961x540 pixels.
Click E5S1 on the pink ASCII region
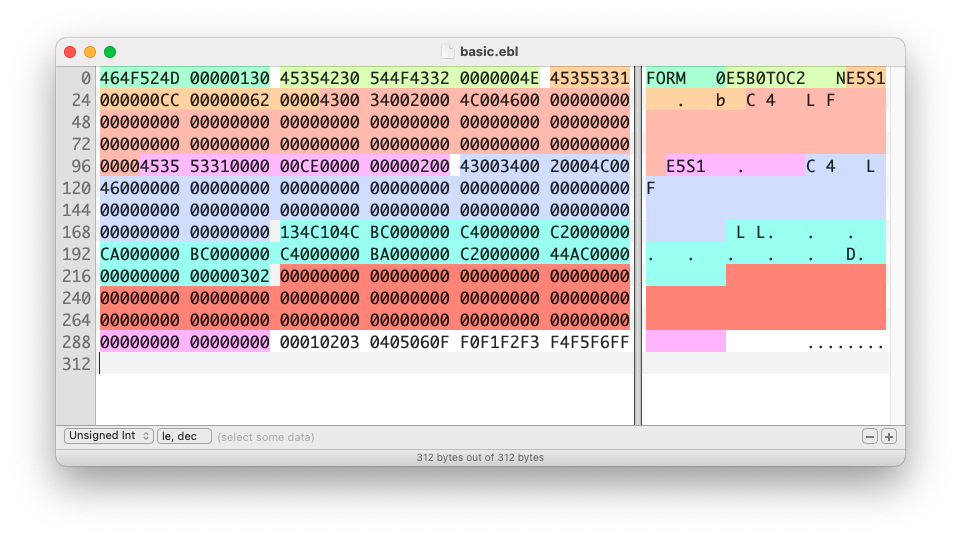point(686,166)
